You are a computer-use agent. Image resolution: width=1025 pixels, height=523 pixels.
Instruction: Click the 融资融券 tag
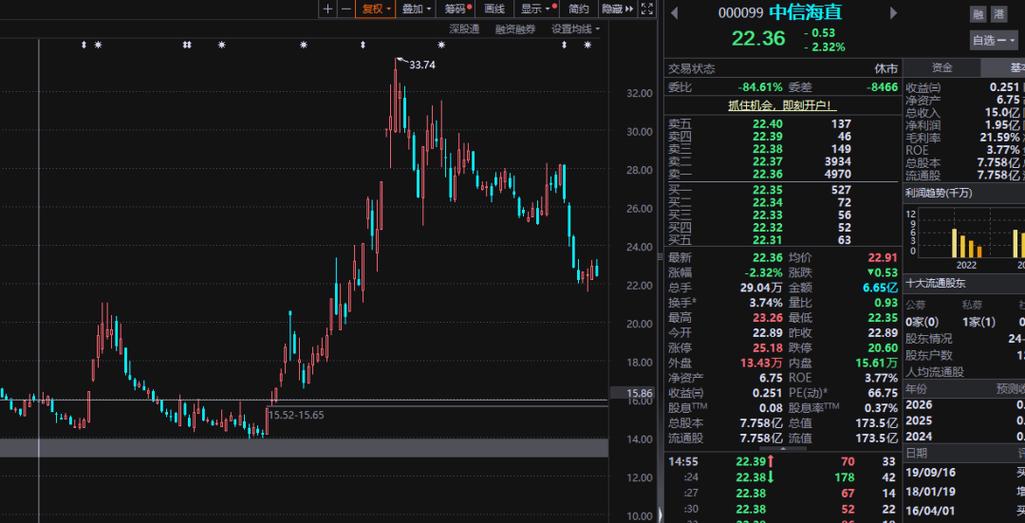pyautogui.click(x=514, y=29)
